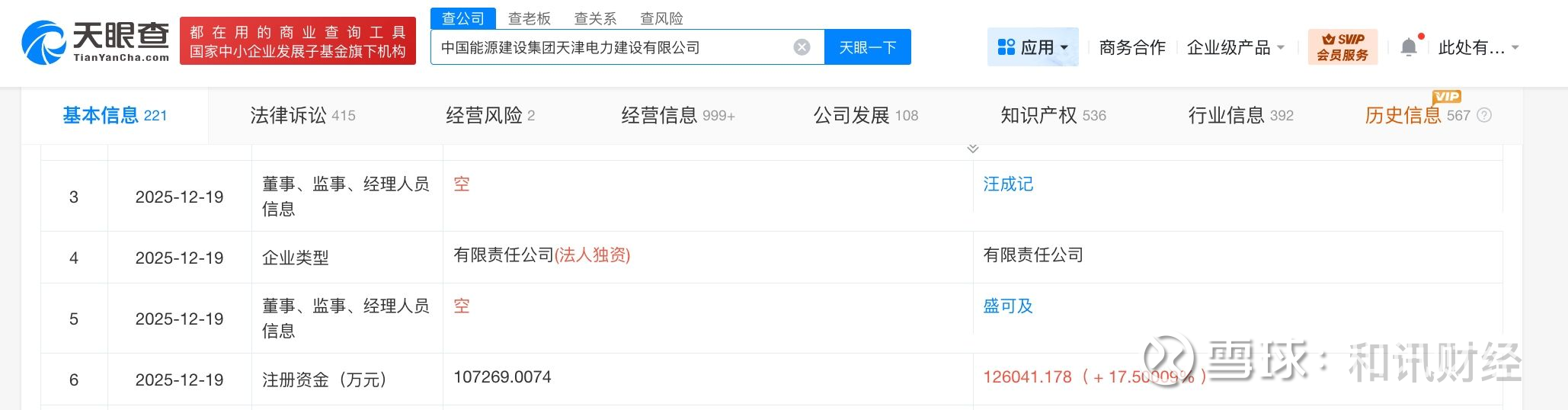Screen dimensions: 1568x410
Task: Open the 盛可及 person link
Action: point(1007,306)
